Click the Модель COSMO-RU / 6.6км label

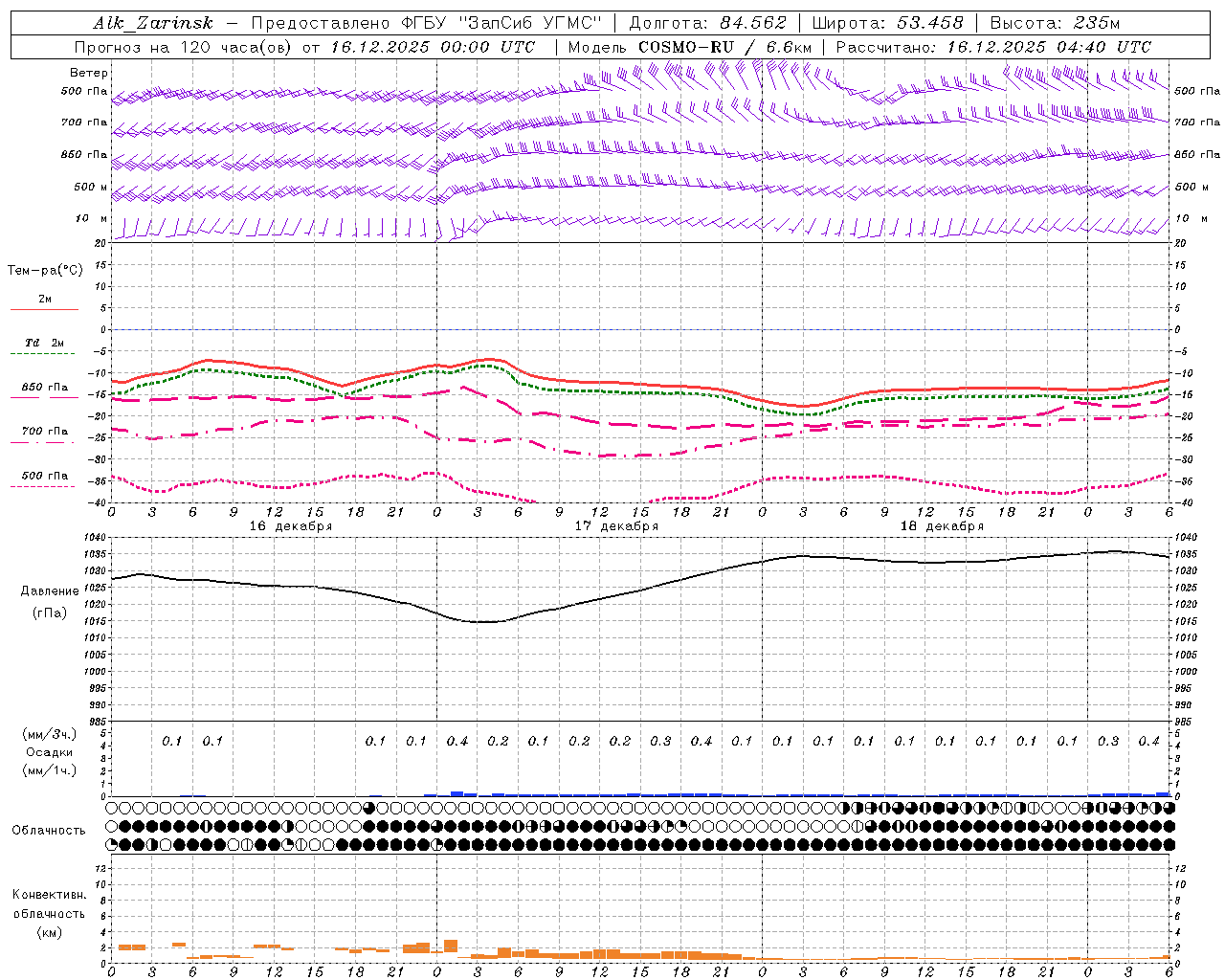coord(690,47)
